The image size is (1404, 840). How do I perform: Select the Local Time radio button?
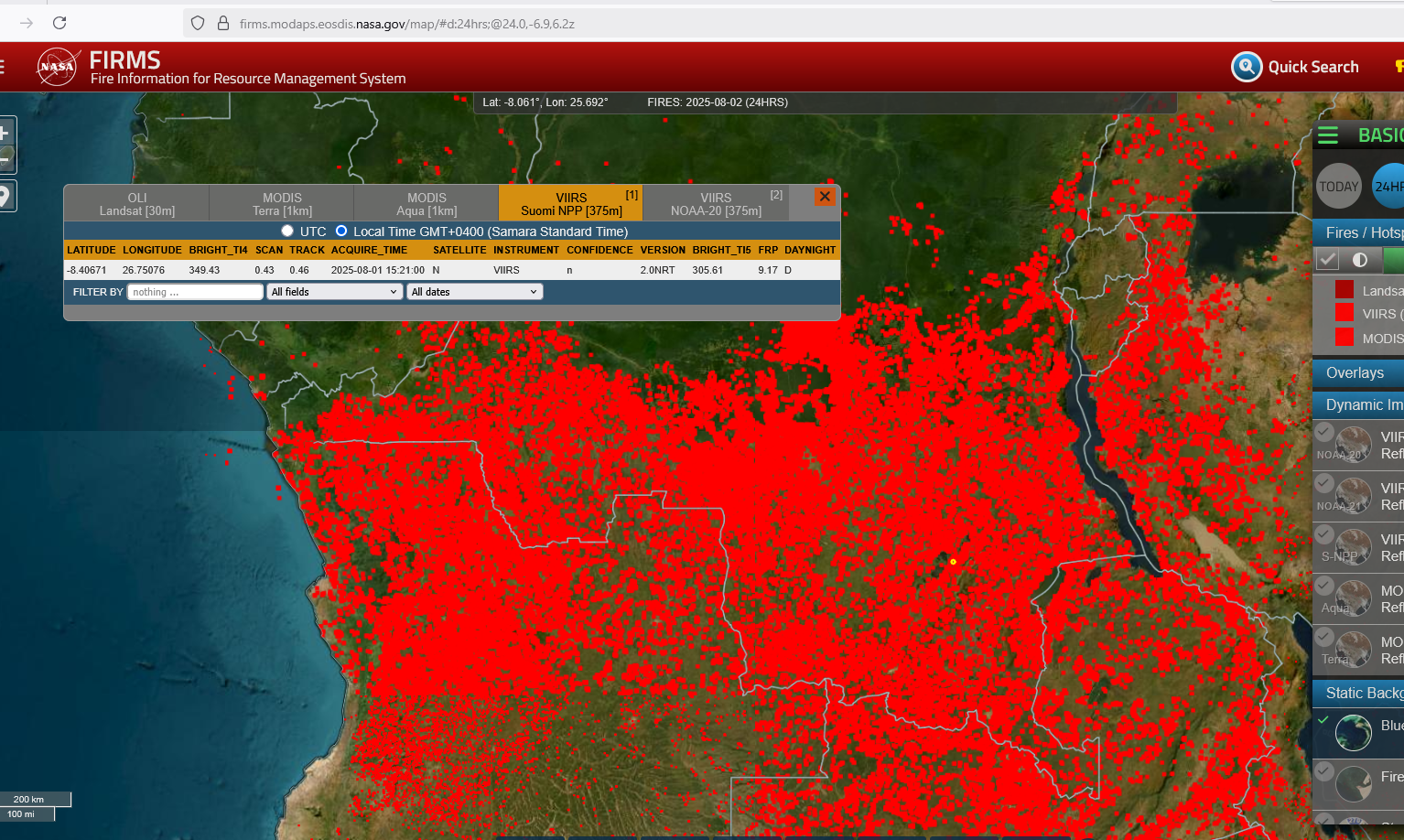pos(341,232)
